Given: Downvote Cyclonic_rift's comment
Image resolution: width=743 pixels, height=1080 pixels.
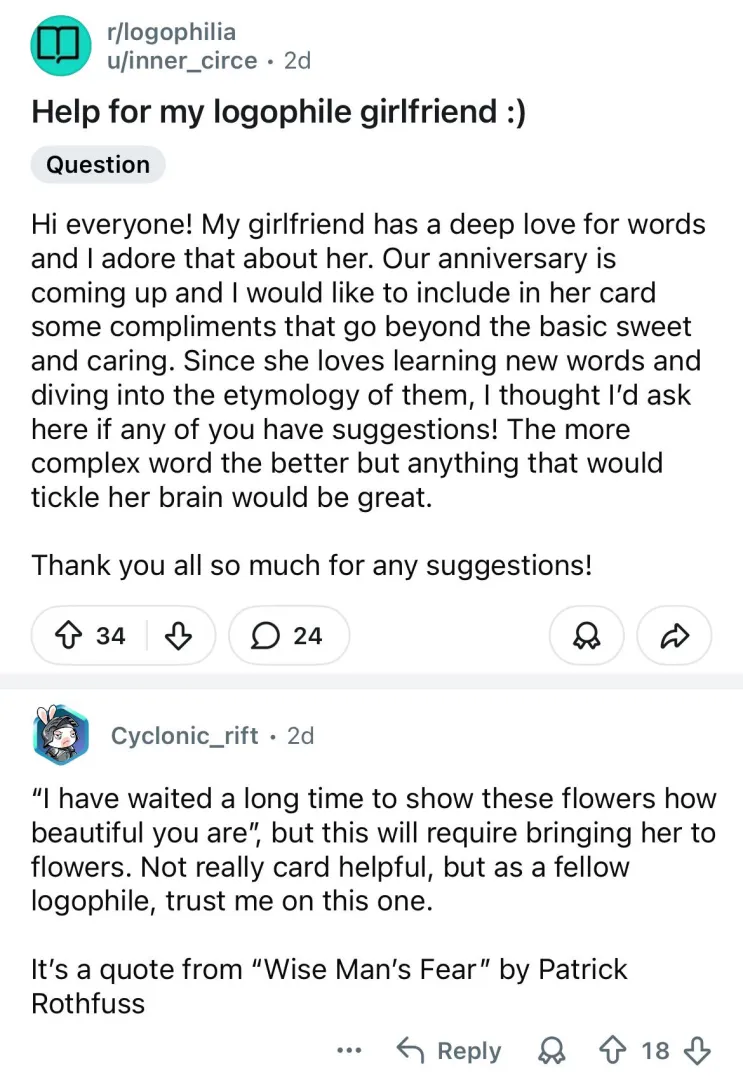Looking at the screenshot, I should (x=696, y=1051).
